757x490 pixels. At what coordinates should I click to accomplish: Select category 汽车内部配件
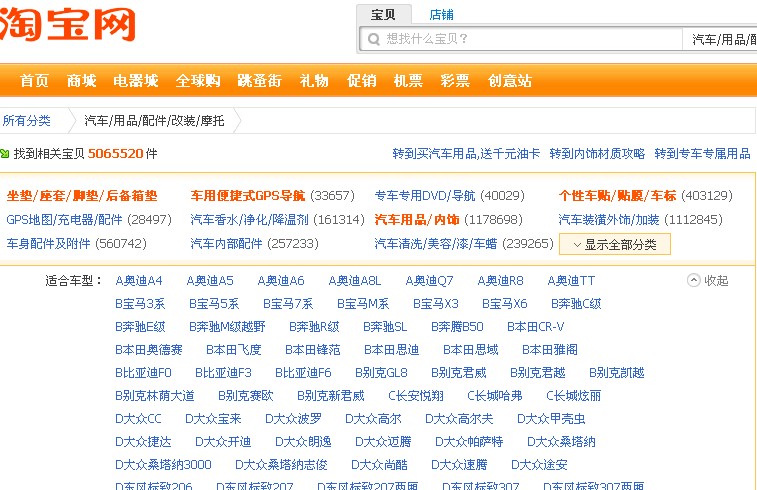pyautogui.click(x=226, y=243)
